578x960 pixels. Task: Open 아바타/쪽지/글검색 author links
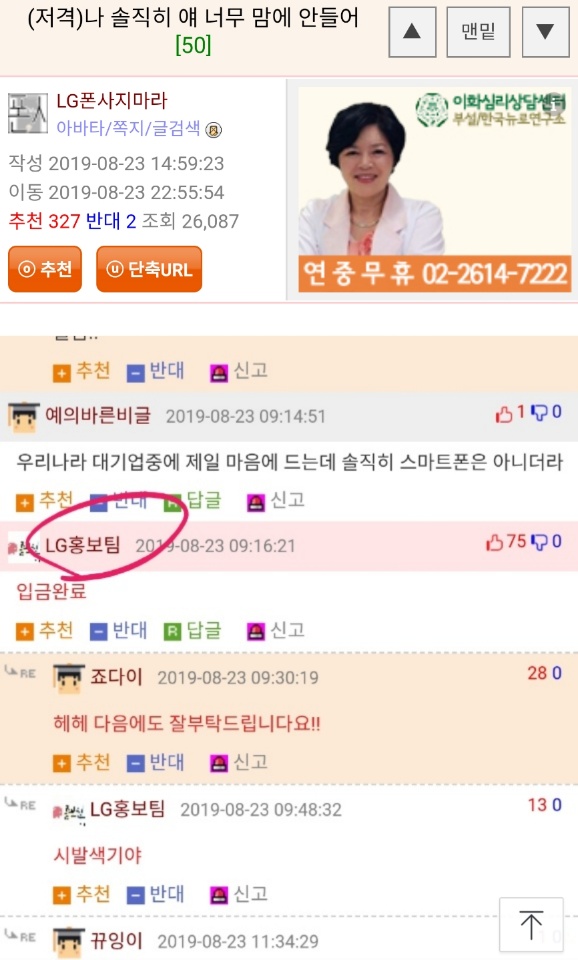click(x=128, y=128)
